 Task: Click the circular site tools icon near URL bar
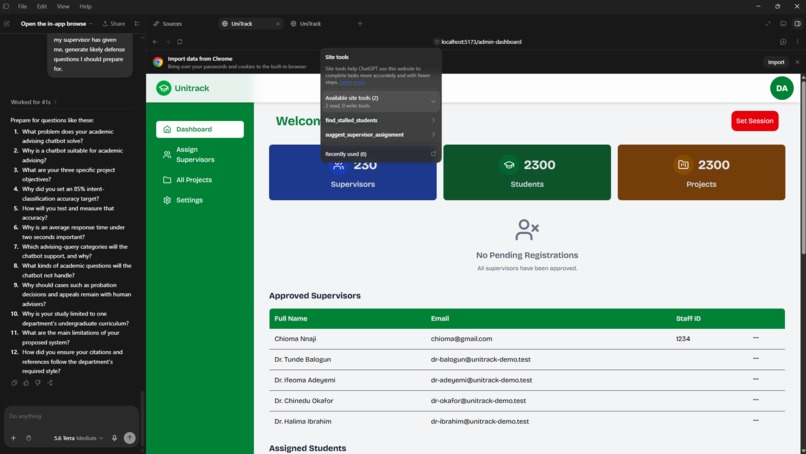pos(783,42)
